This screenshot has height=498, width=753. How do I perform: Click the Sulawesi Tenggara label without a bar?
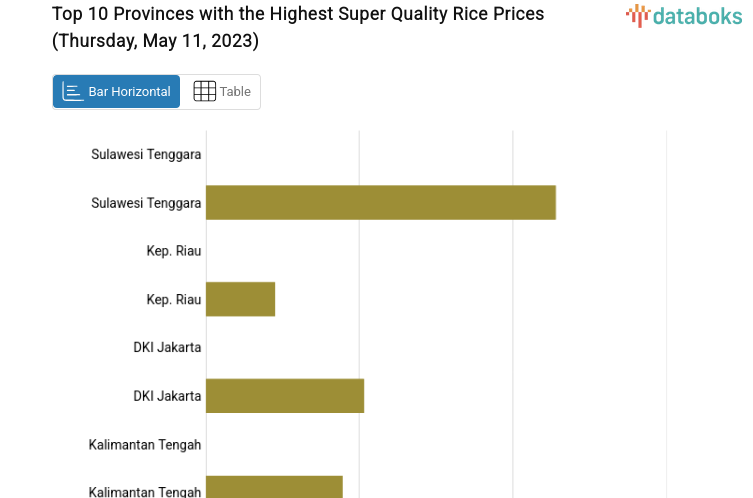click(x=146, y=154)
